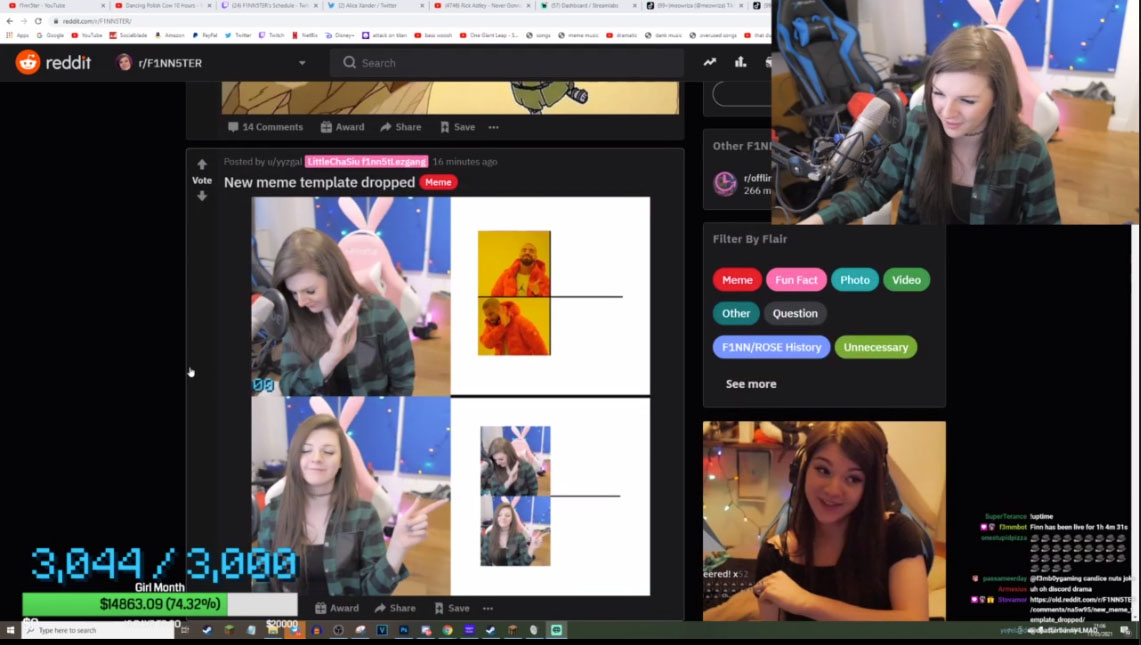This screenshot has width=1141, height=645.
Task: Open the New meme template dropped post title
Action: [x=319, y=182]
